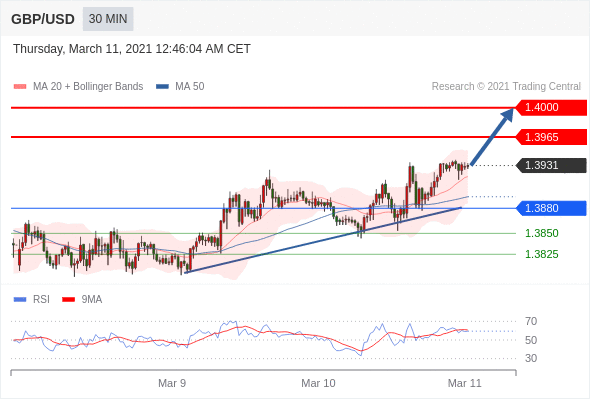
Task: Click the 1.3880 pivot price tag
Action: pyautogui.click(x=551, y=208)
